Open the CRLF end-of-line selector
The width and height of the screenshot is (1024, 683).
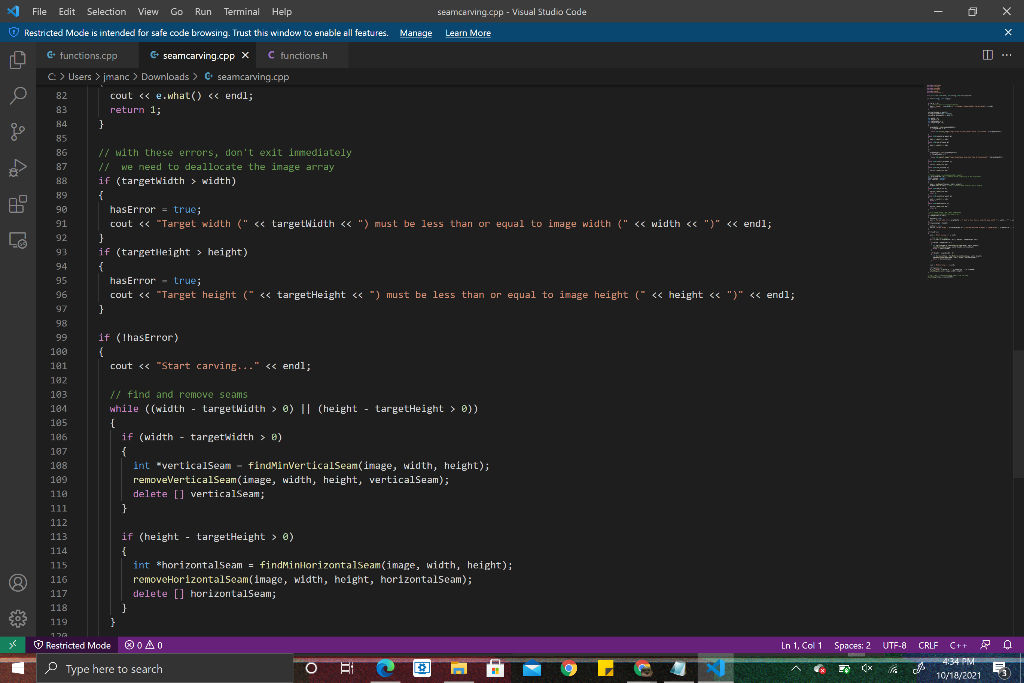(927, 645)
